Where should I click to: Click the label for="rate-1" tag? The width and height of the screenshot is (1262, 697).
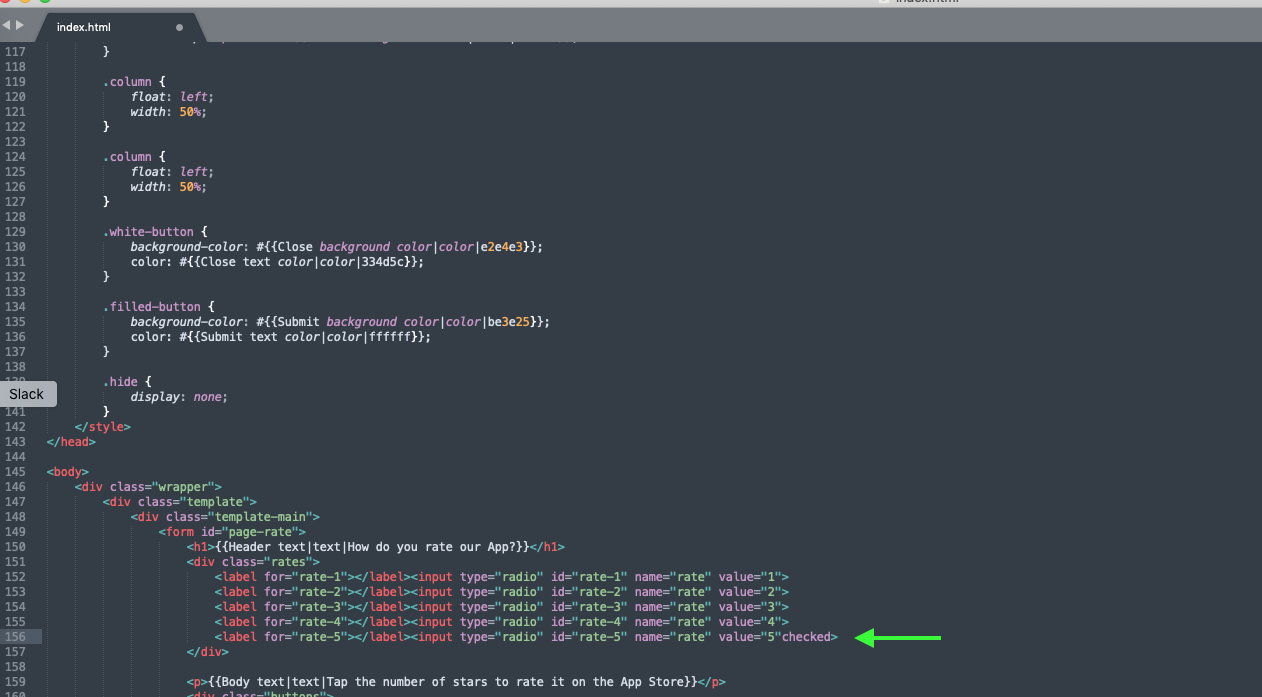[x=284, y=577]
